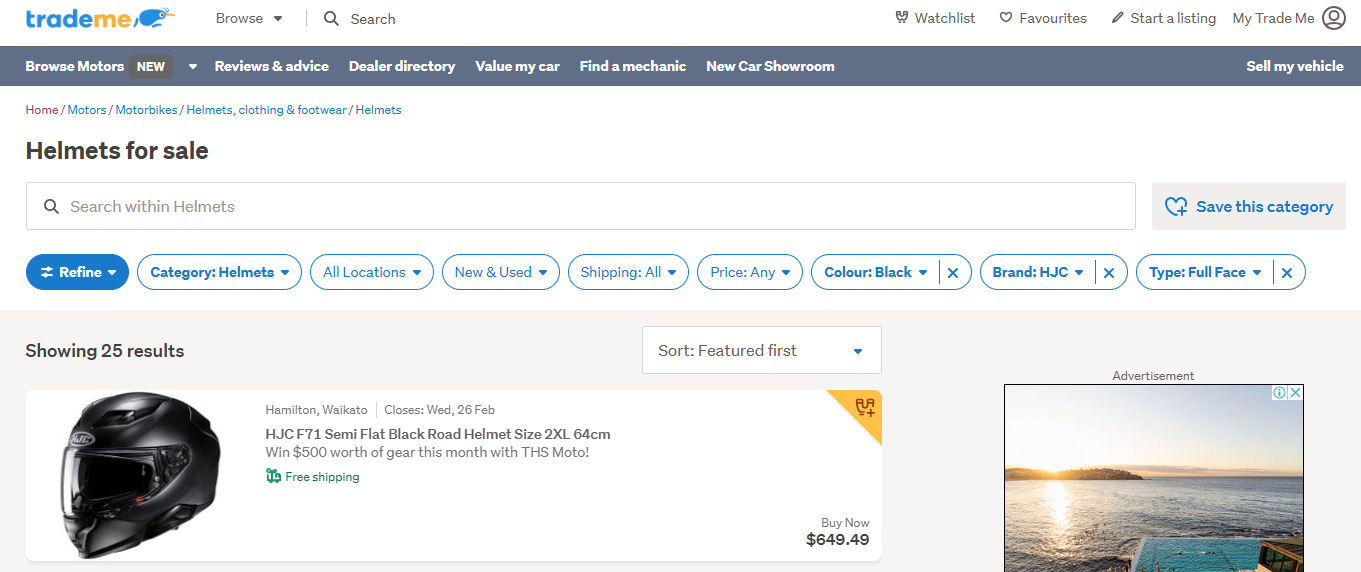Remove the Colour: Black filter
This screenshot has width=1361, height=572.
[x=953, y=272]
